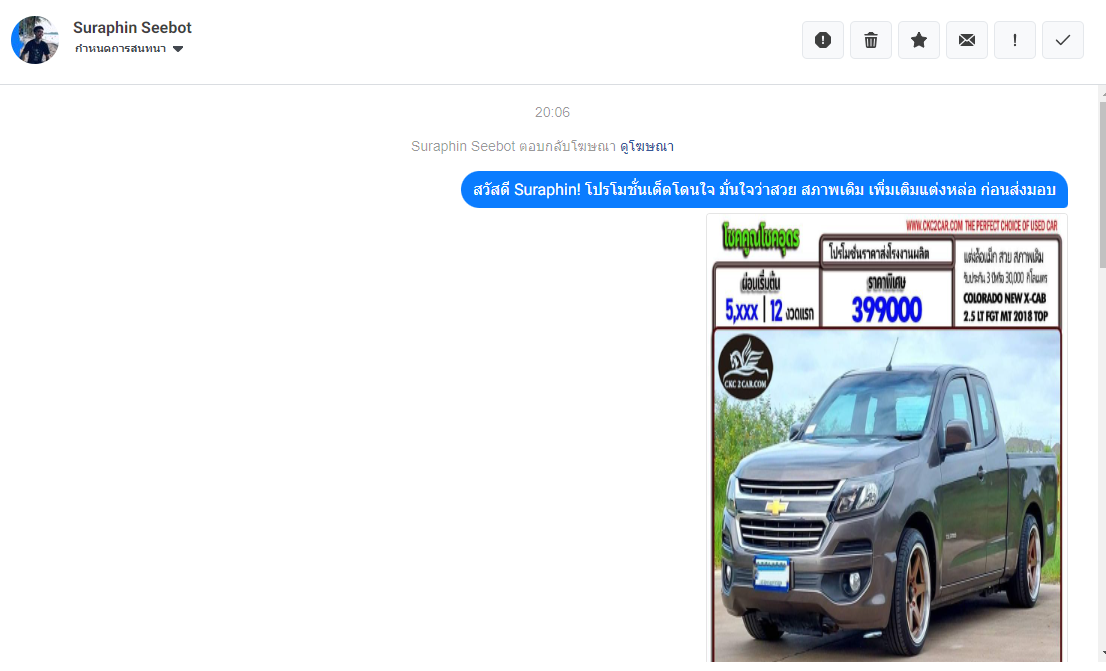Delete conversation using the trash icon
This screenshot has height=671, width=1106.
(x=870, y=40)
